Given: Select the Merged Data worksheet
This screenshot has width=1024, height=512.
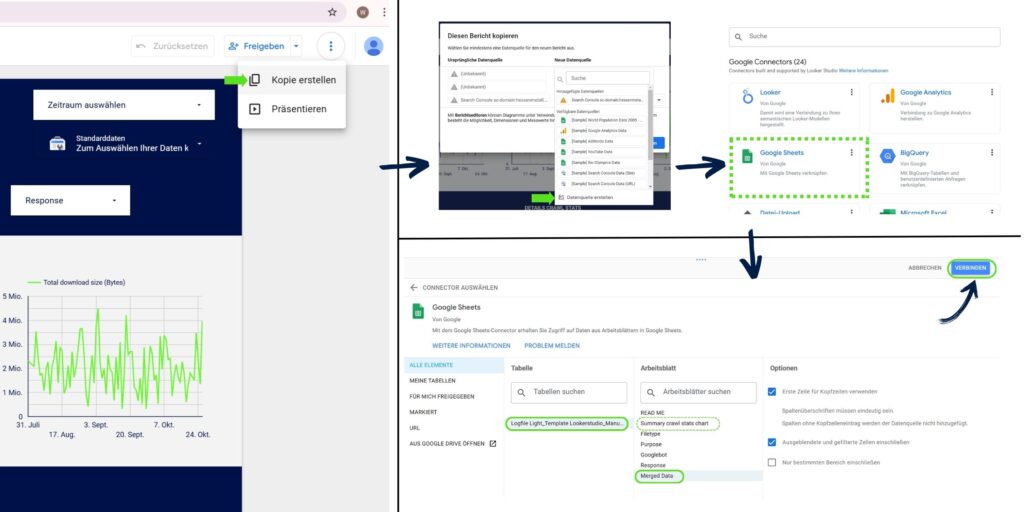Looking at the screenshot, I should pyautogui.click(x=659, y=476).
